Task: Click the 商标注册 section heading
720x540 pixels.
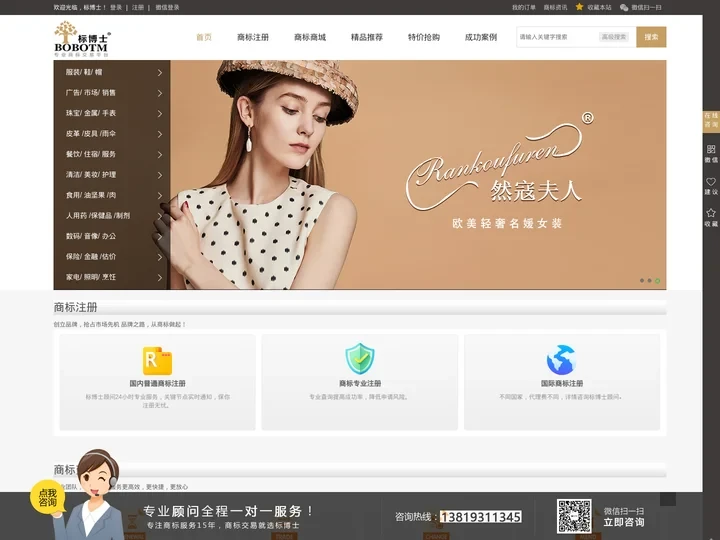Action: (75, 307)
